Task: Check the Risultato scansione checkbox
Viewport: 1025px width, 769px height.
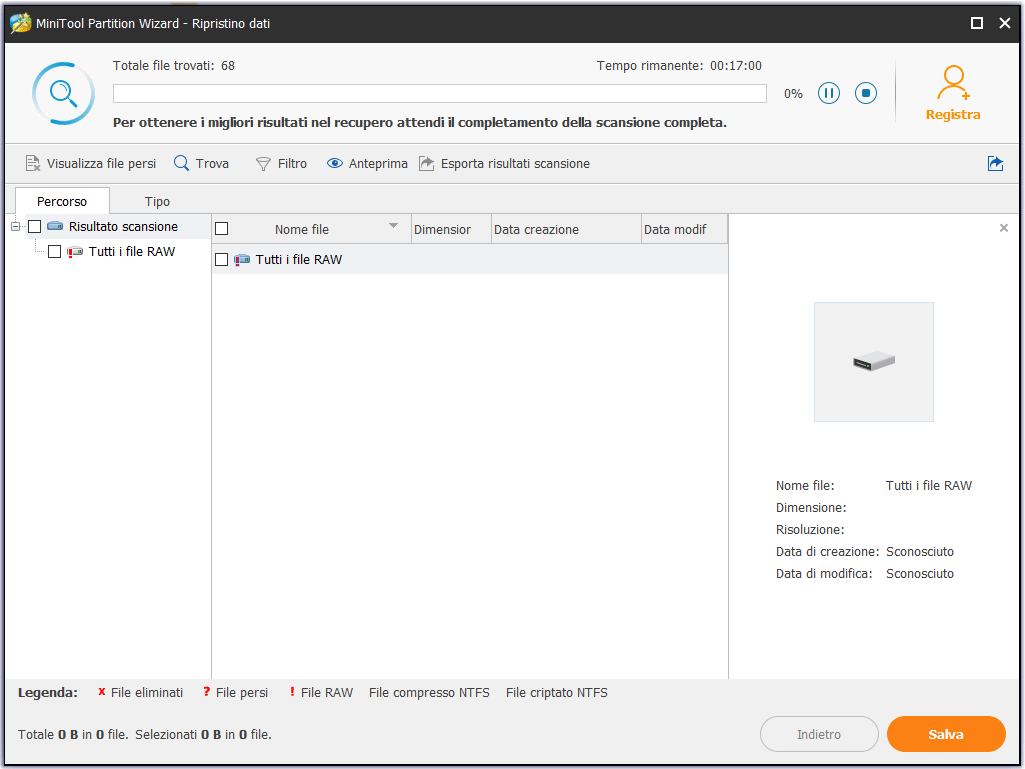Action: [x=35, y=227]
